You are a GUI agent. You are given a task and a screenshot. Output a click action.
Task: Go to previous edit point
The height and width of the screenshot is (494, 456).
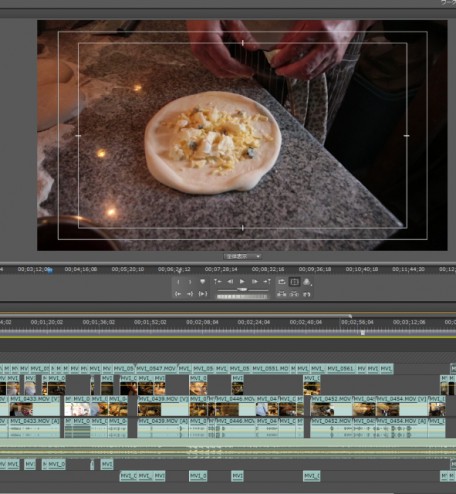(217, 282)
